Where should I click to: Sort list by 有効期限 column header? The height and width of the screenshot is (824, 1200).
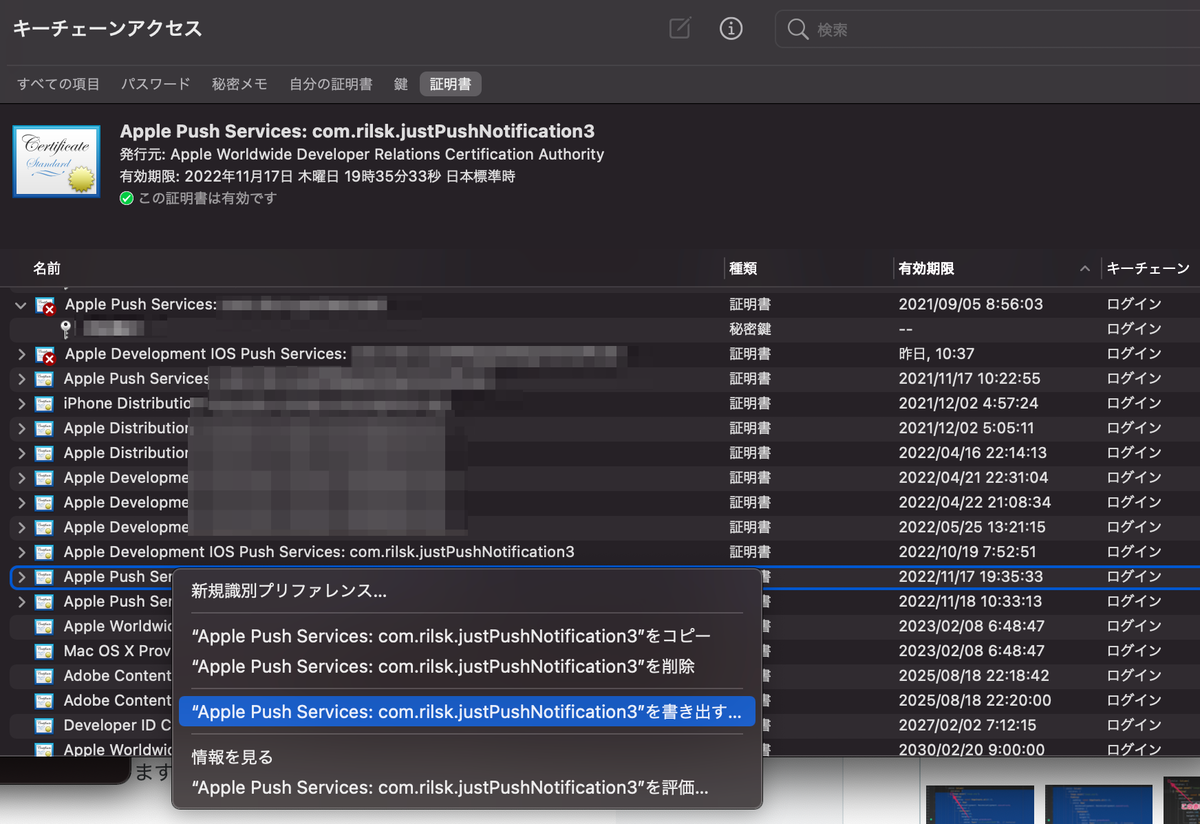click(x=926, y=268)
